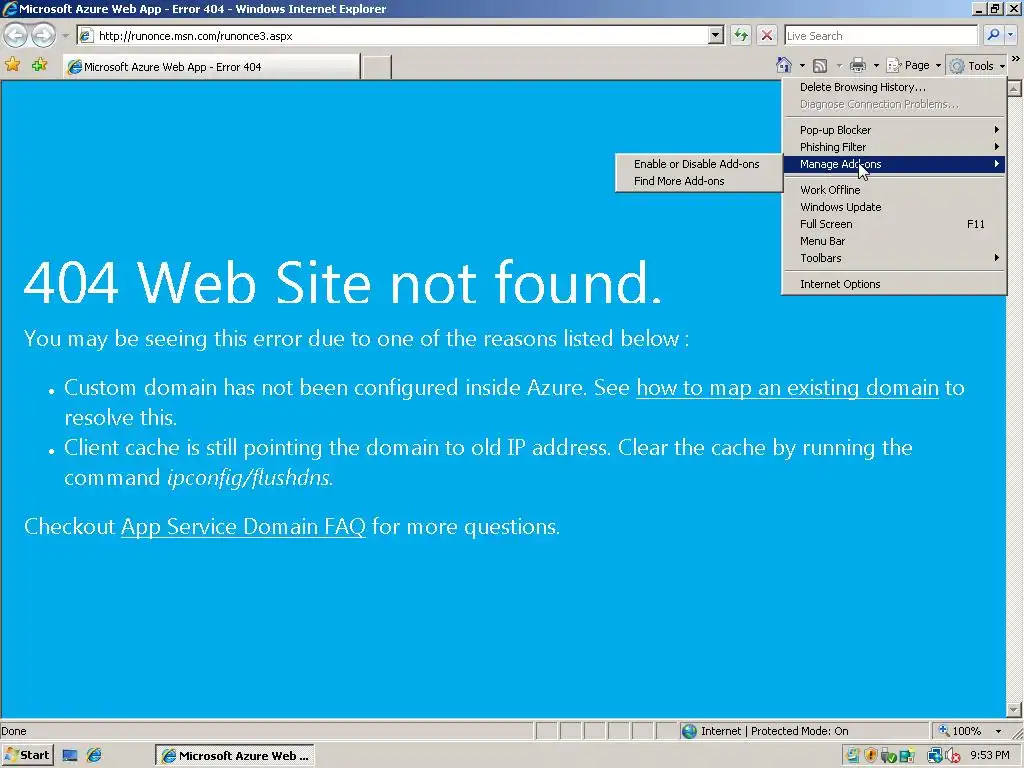Screen dimensions: 1024x768
Task: Click the Home page icon
Action: (x=784, y=65)
